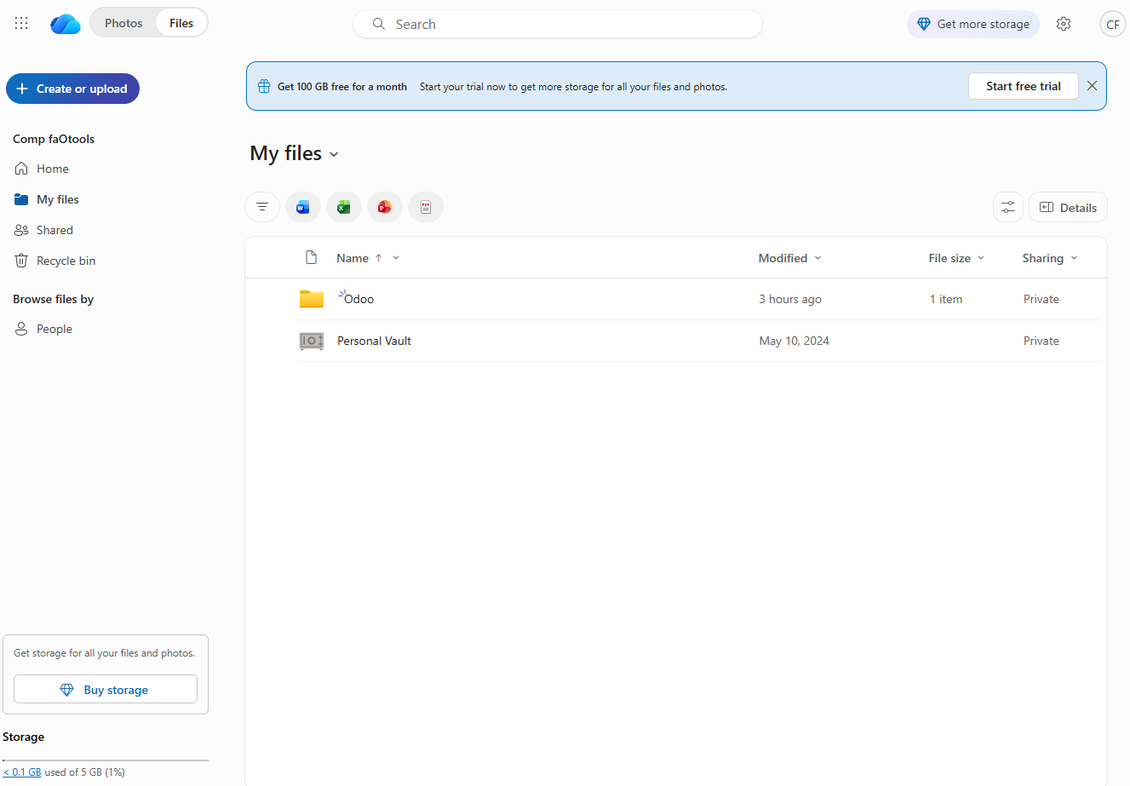Viewport: 1130px width, 786px height.
Task: Filter by Word documents
Action: point(303,207)
